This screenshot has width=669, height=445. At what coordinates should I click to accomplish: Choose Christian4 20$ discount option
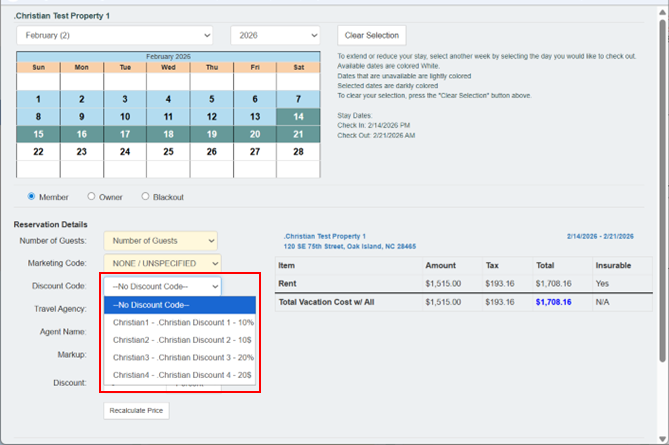[x=182, y=375]
